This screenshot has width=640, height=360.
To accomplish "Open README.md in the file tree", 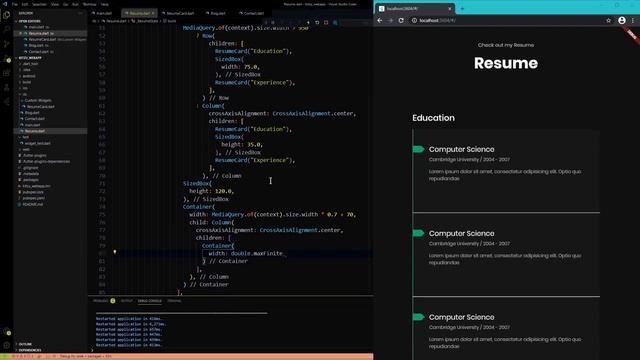I will pyautogui.click(x=33, y=204).
